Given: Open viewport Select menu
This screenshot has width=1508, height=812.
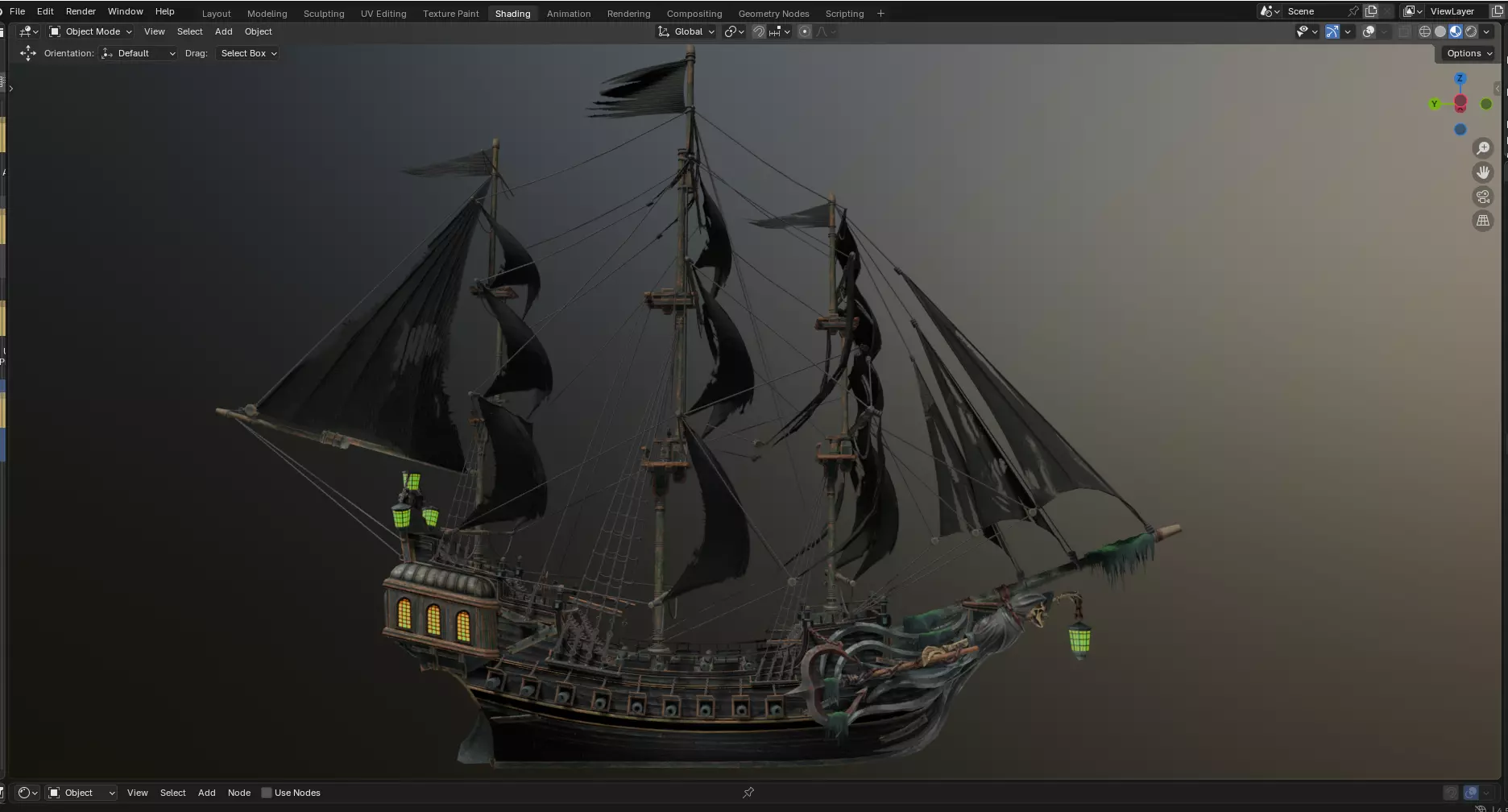Looking at the screenshot, I should (x=189, y=31).
